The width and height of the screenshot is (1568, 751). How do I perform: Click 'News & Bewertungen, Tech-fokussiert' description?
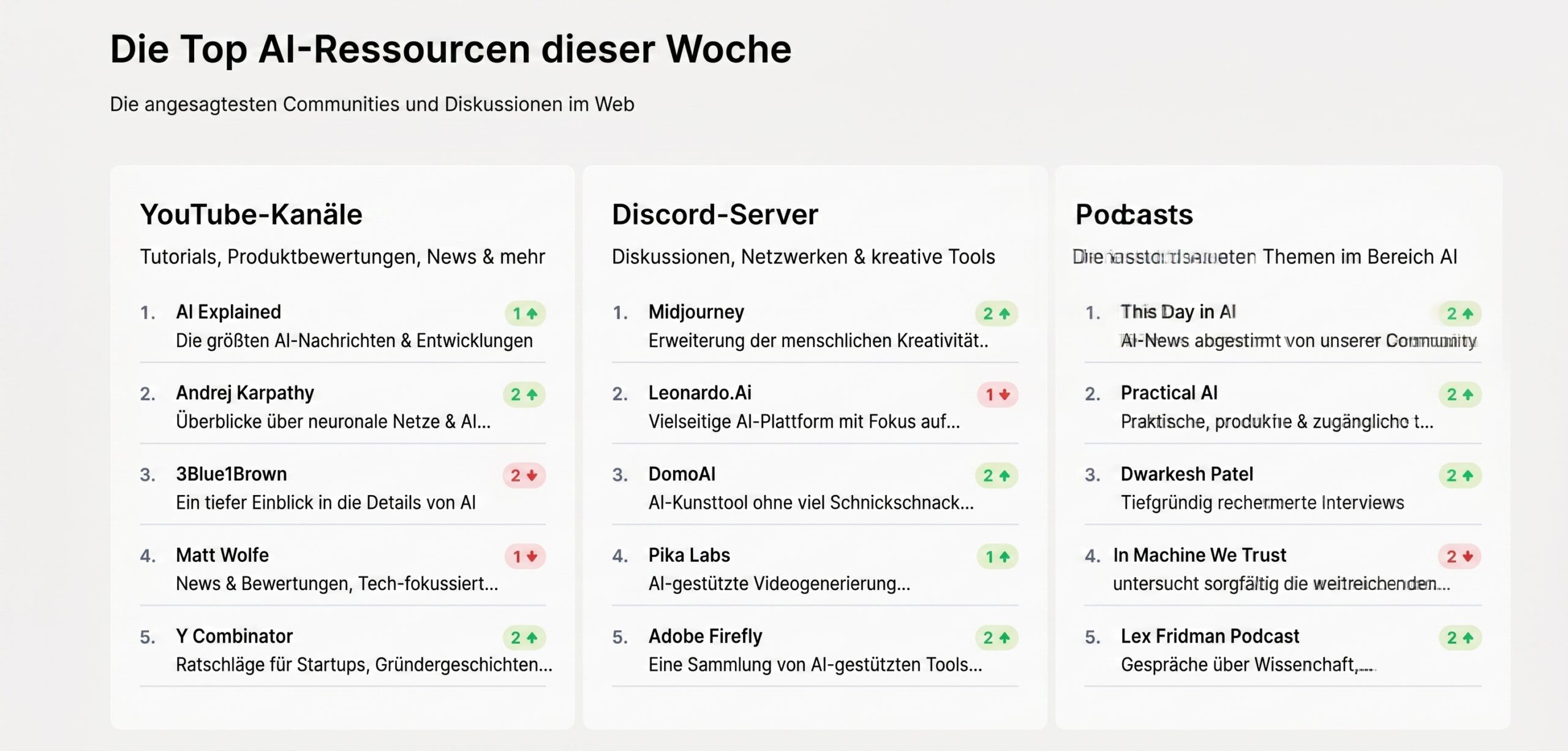[337, 583]
